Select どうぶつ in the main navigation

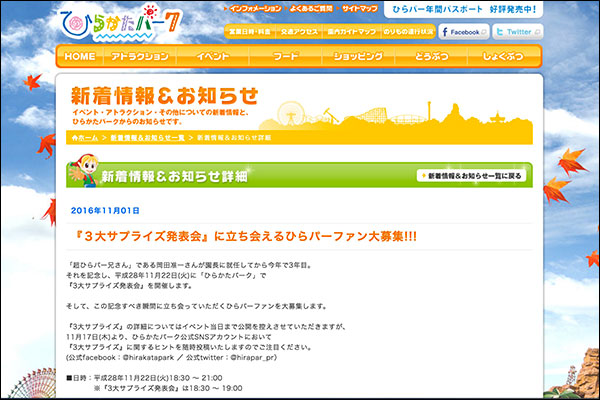click(431, 56)
